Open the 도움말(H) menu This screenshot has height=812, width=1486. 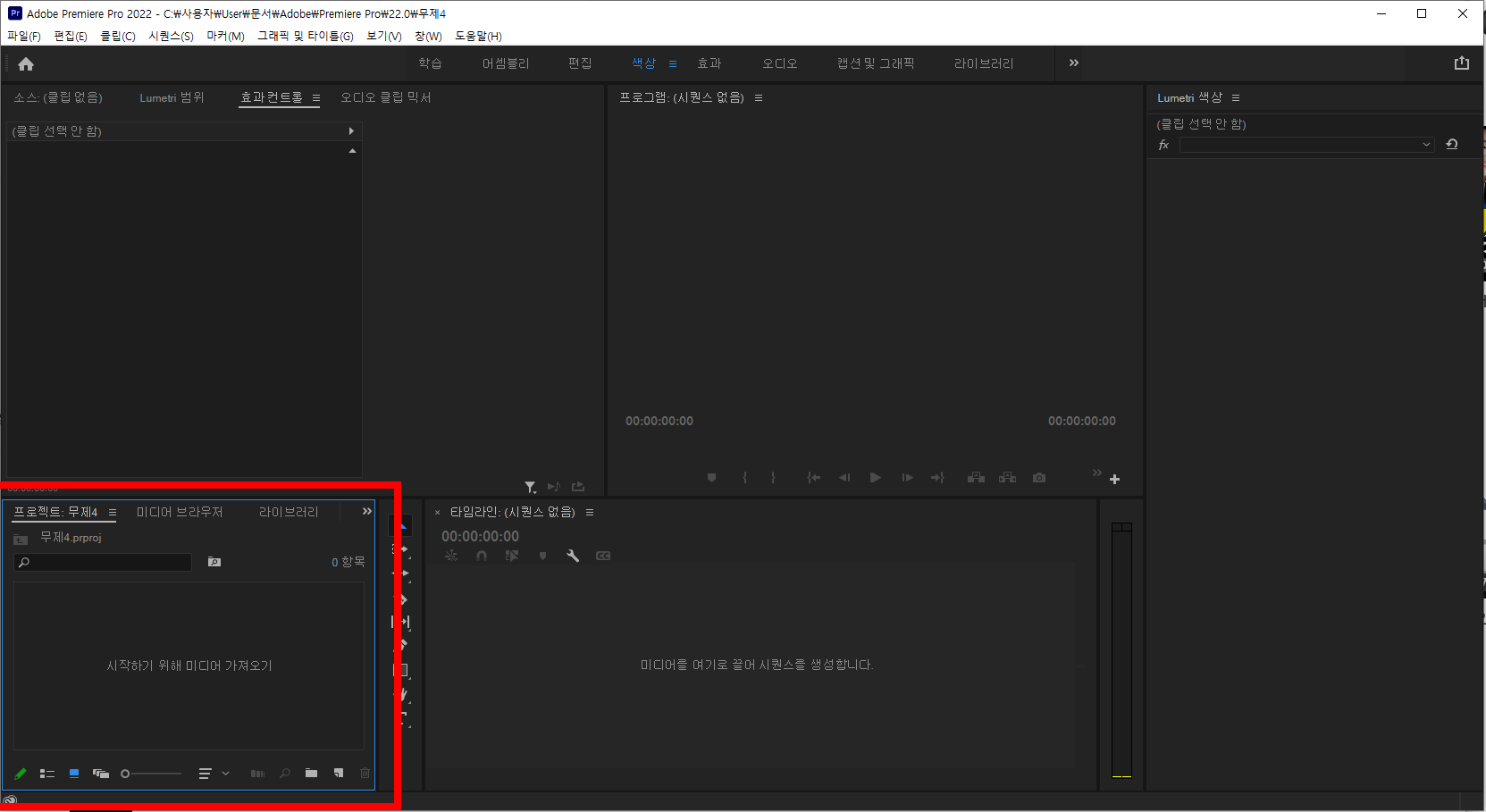(x=478, y=36)
